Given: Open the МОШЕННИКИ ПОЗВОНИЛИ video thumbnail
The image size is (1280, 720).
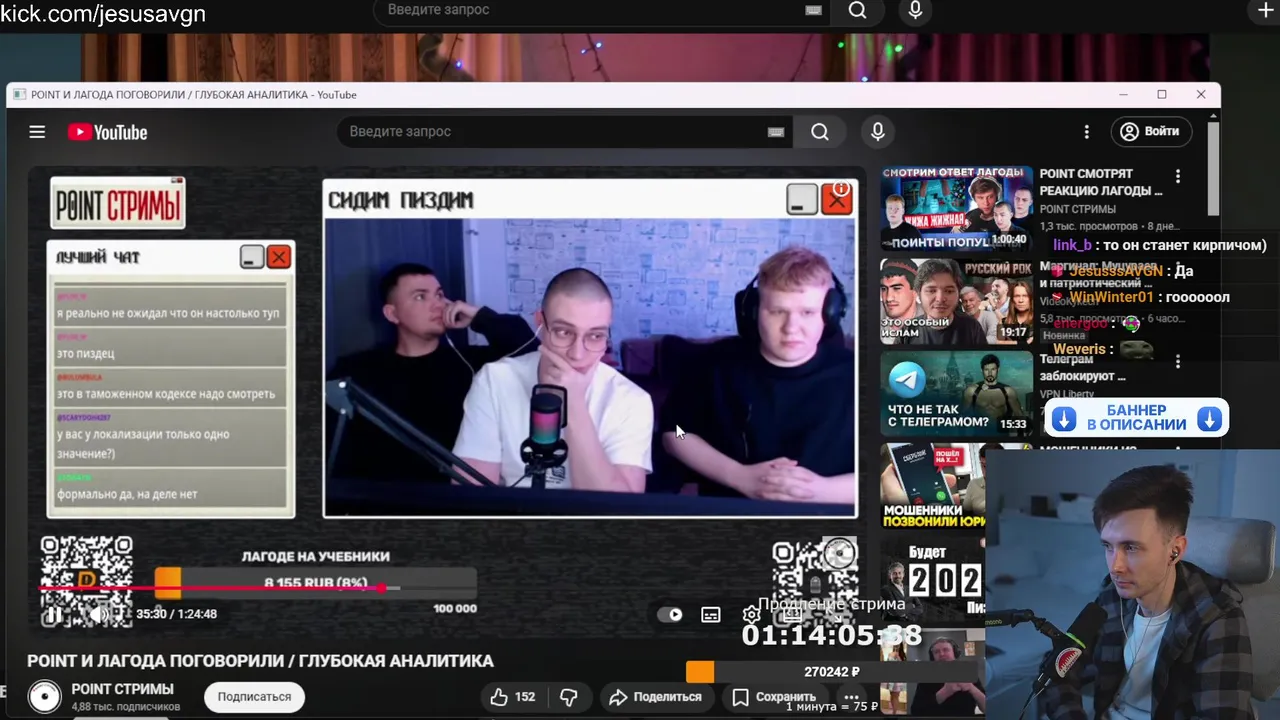Looking at the screenshot, I should pyautogui.click(x=933, y=486).
